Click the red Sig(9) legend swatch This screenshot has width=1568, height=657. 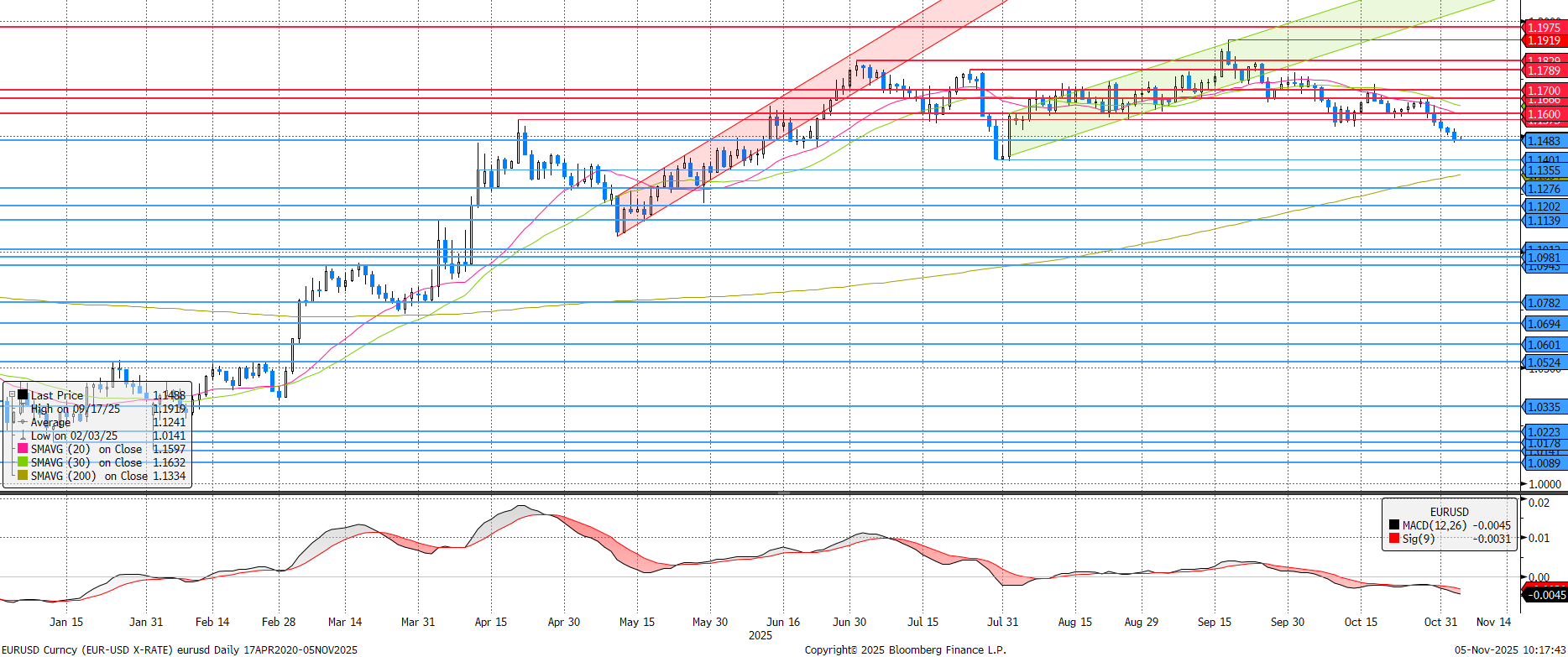tap(1393, 539)
